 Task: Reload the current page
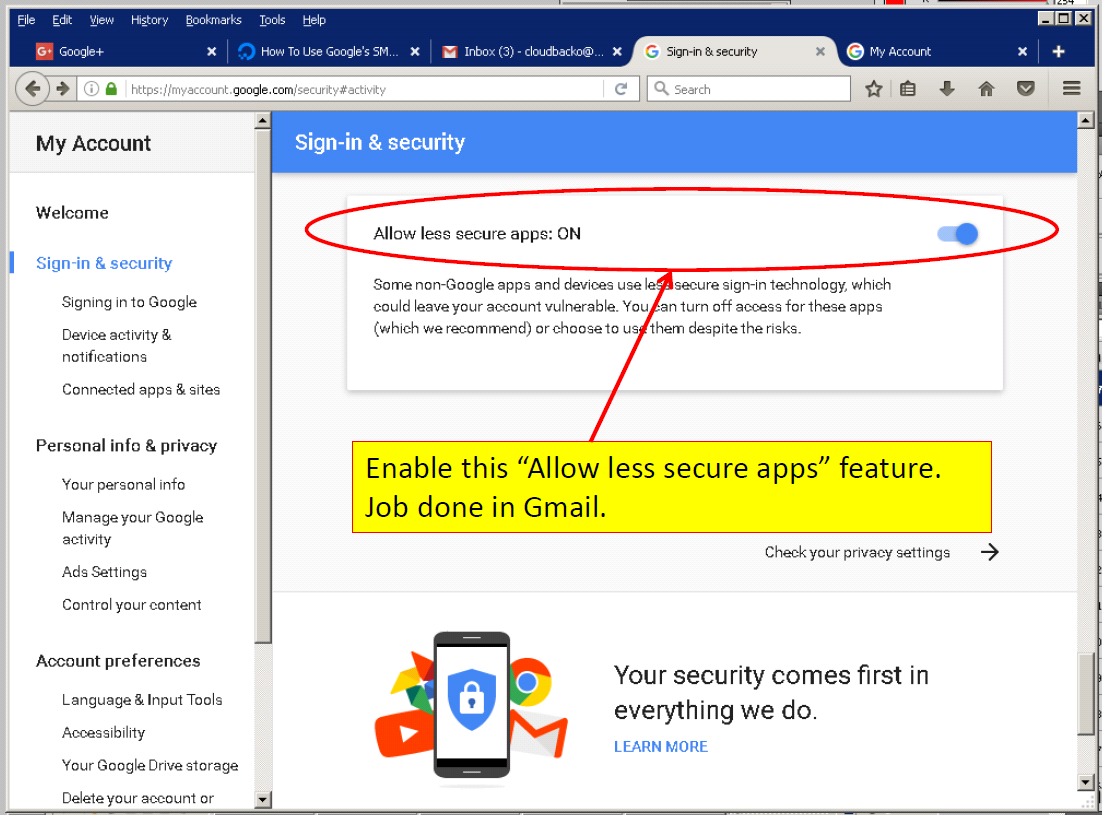tap(621, 89)
